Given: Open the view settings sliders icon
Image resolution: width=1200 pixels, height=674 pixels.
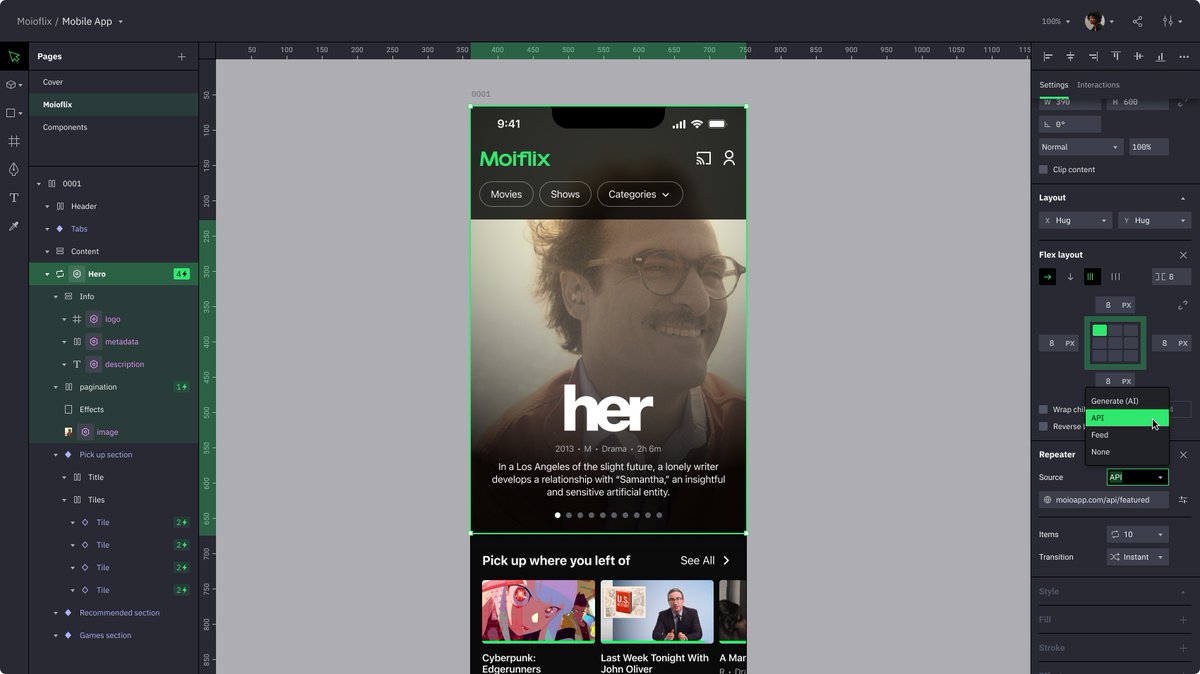Looking at the screenshot, I should pyautogui.click(x=1167, y=21).
